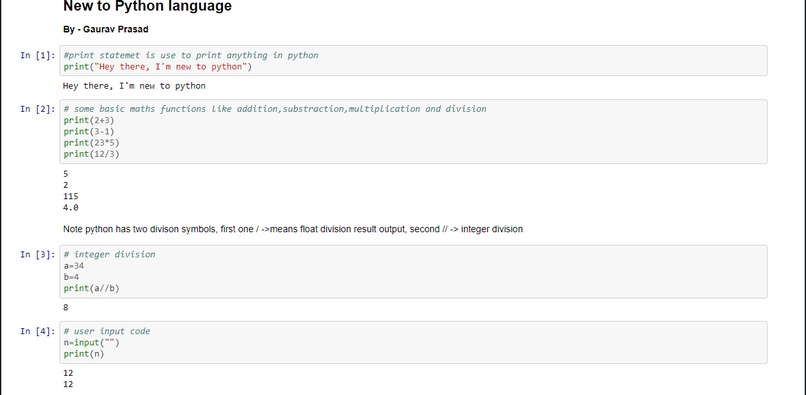Click the code line b=4
This screenshot has width=806, height=395.
click(x=71, y=277)
